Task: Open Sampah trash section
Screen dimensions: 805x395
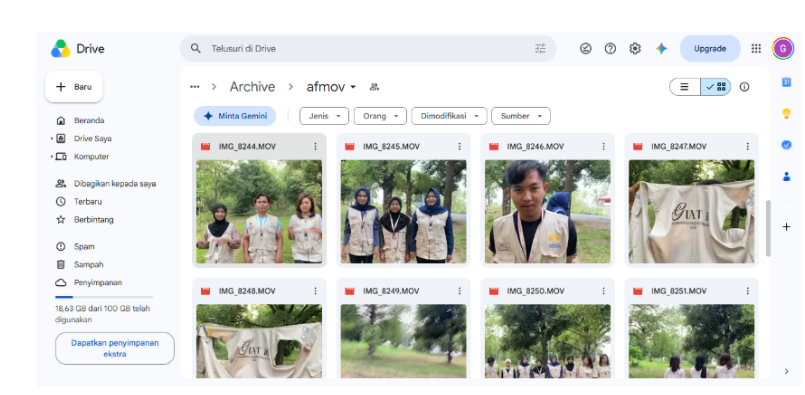Action: coord(88,265)
